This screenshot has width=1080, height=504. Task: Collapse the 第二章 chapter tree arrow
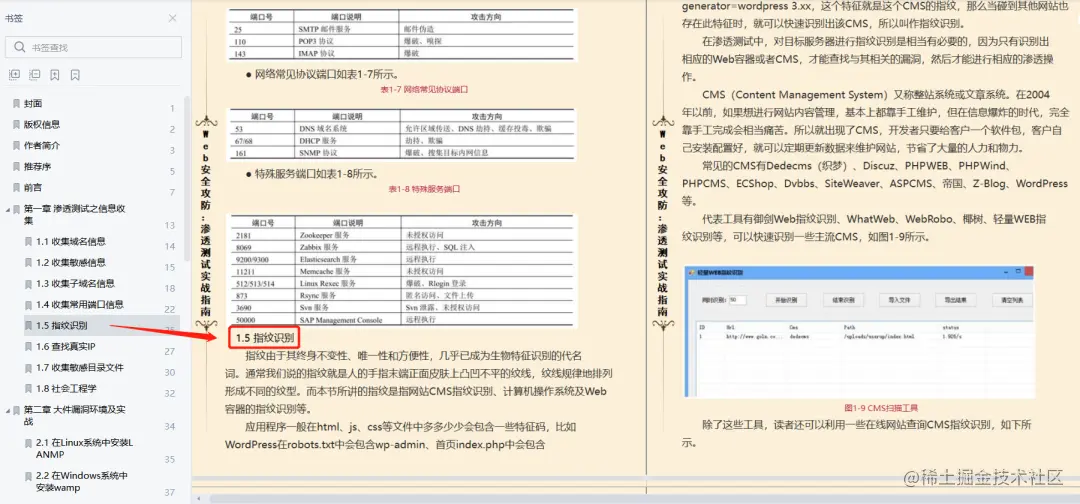[x=7, y=409]
